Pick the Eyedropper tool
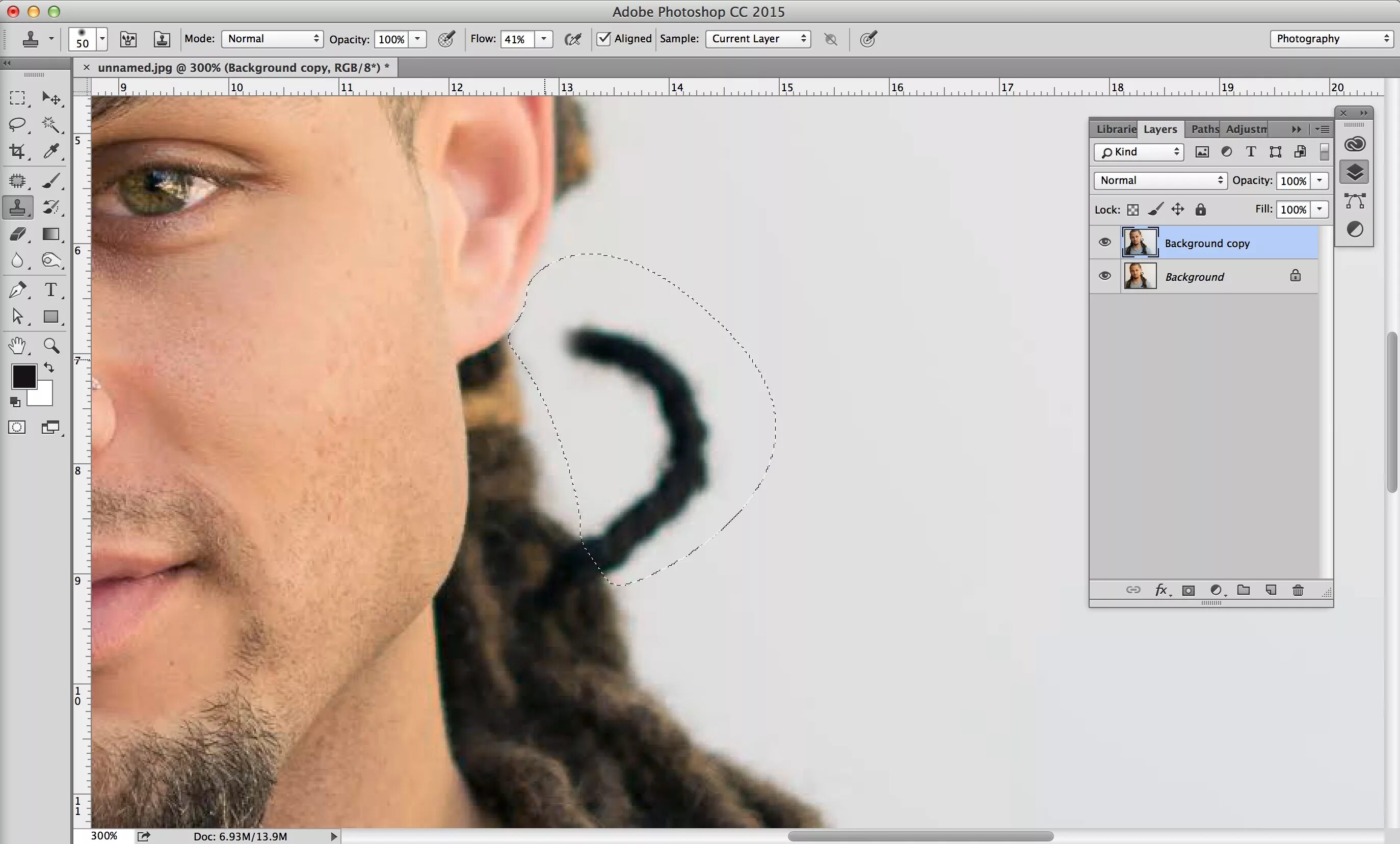This screenshot has width=1400, height=844. tap(51, 151)
